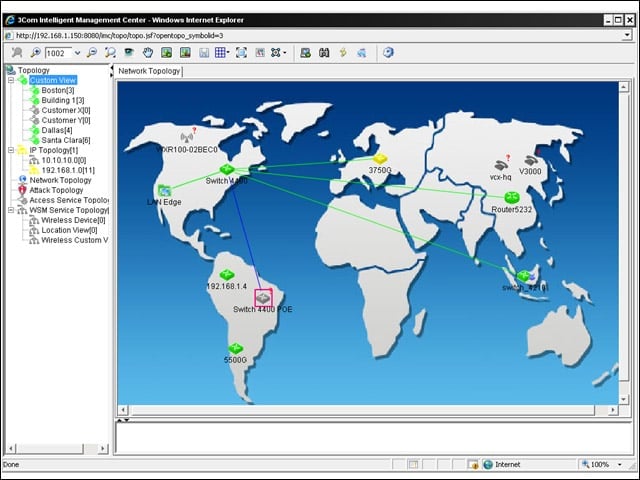The image size is (640, 480).
Task: Select the Switch 4400 node on map
Action: coord(227,169)
